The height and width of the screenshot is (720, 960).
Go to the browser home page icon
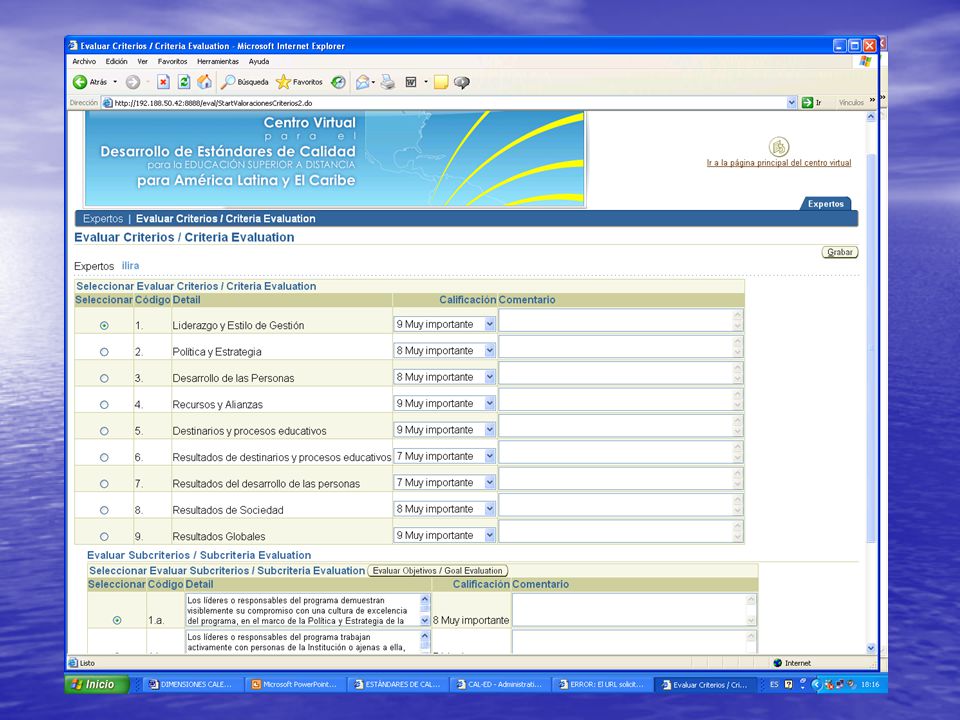[204, 82]
